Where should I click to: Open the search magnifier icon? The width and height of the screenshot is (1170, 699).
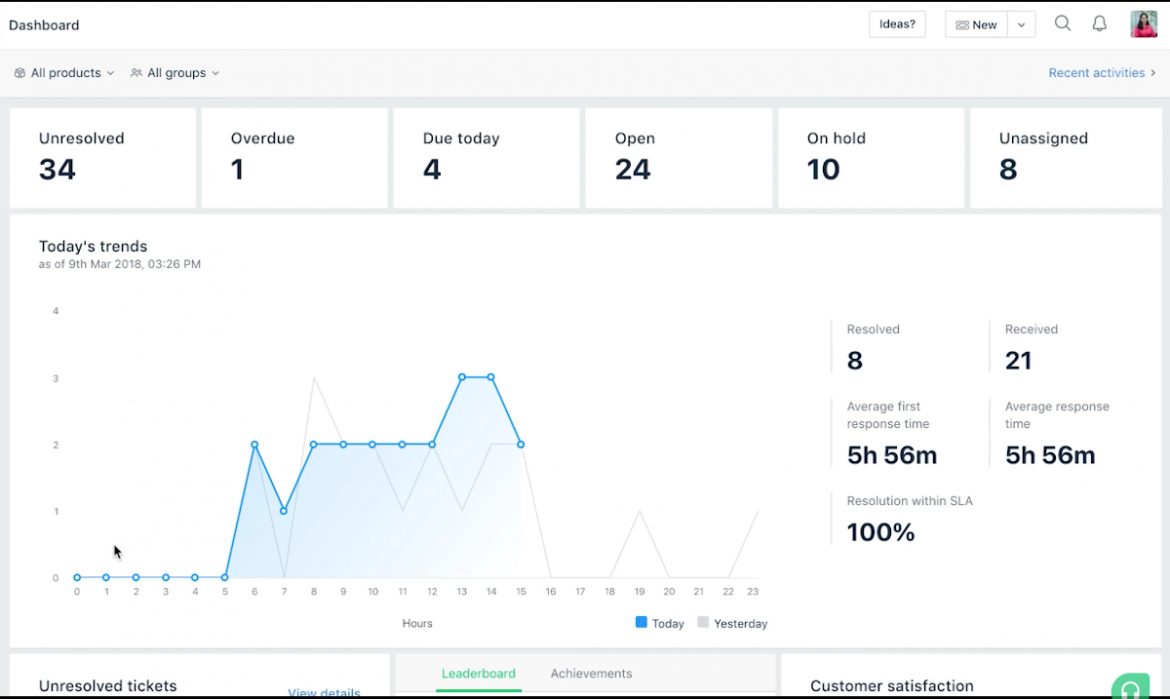point(1062,23)
